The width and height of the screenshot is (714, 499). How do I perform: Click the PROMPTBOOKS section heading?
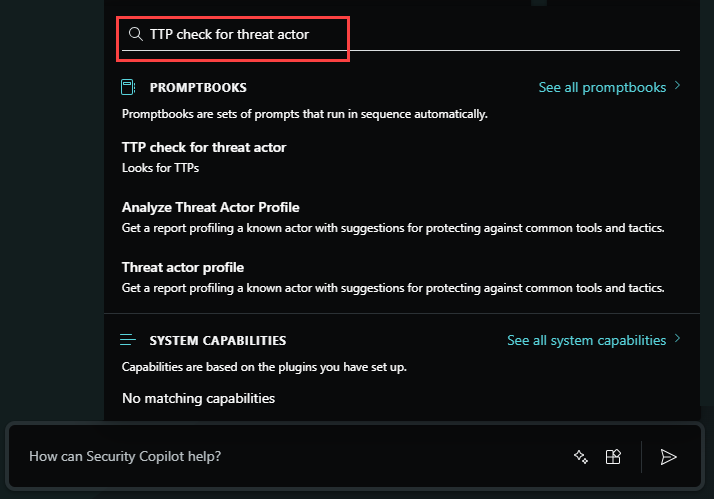(x=198, y=87)
